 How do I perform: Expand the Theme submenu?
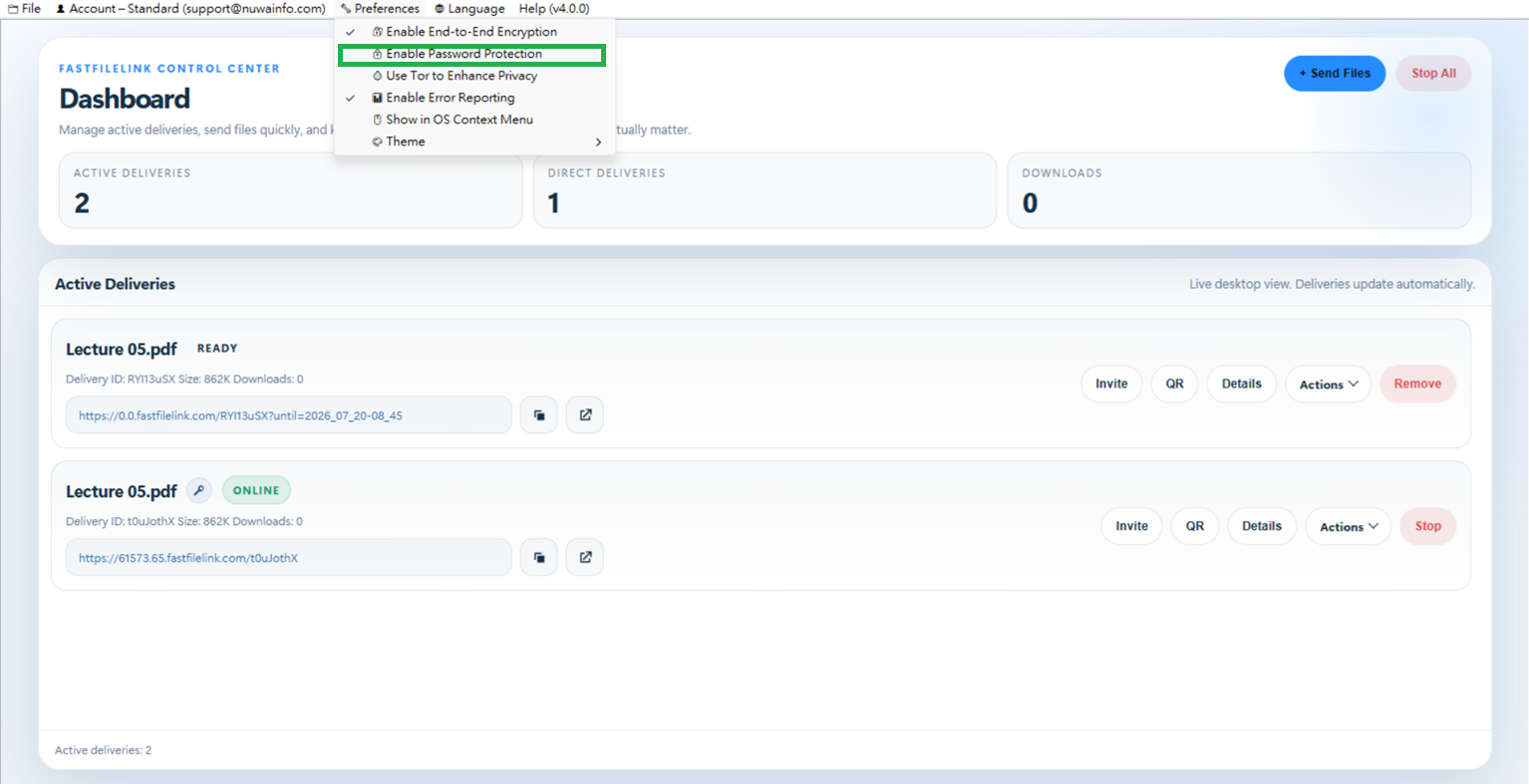[x=474, y=141]
